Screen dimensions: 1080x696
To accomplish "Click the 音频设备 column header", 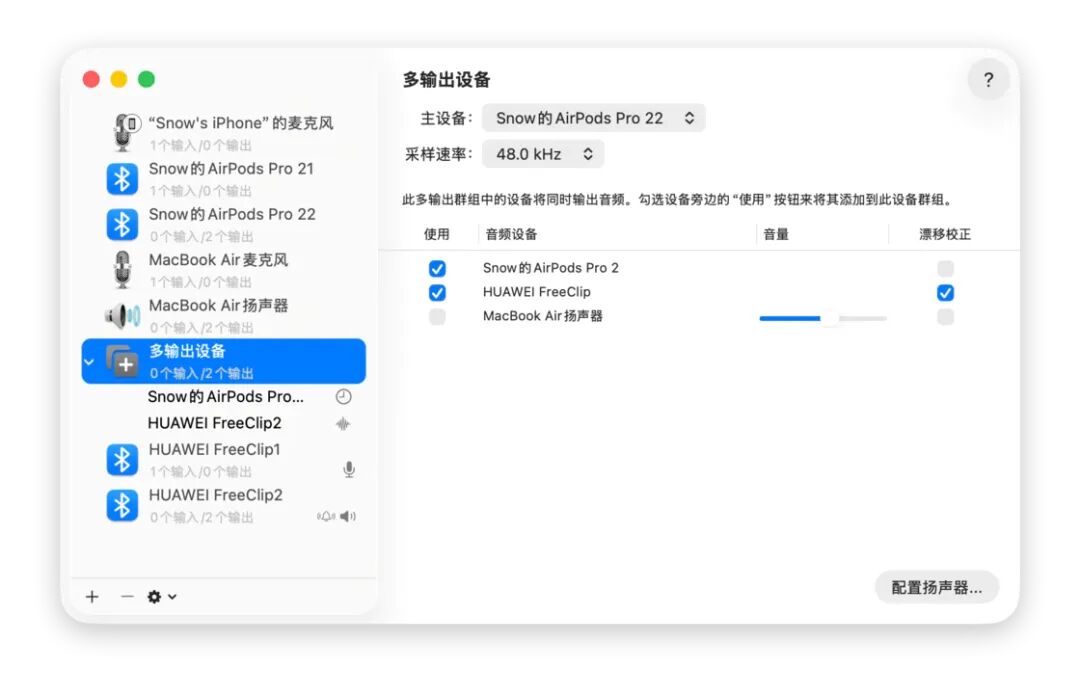I will pos(511,234).
